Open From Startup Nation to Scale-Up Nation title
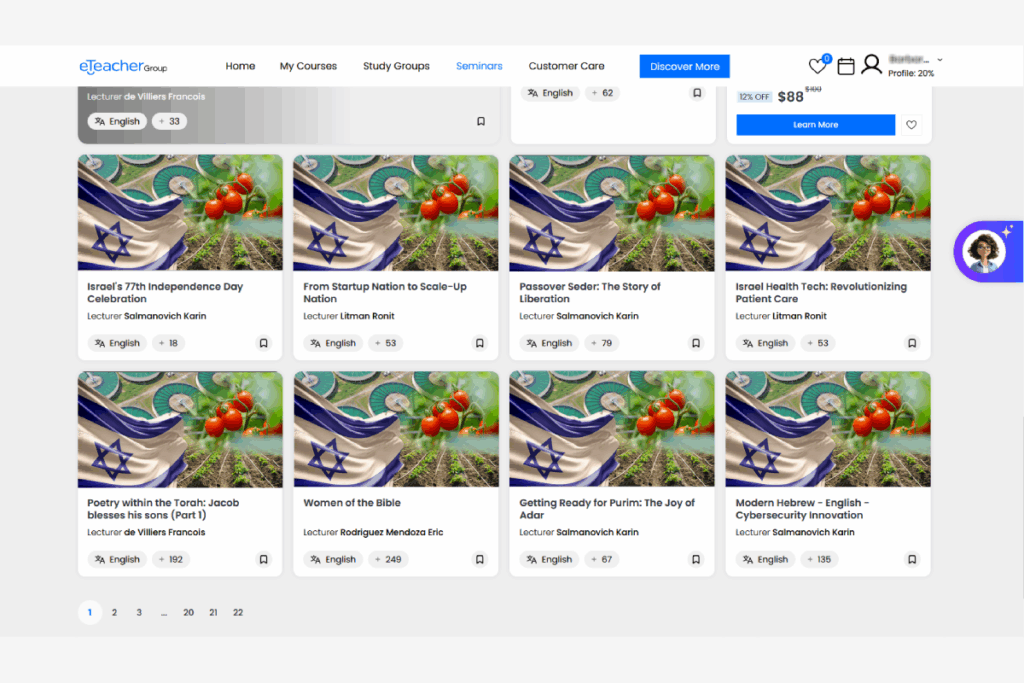 coord(385,293)
